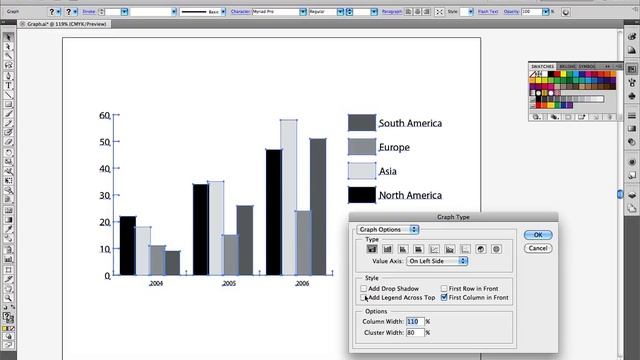Enable Add Legend Across Top checkbox
The width and height of the screenshot is (640, 360).
tap(363, 298)
